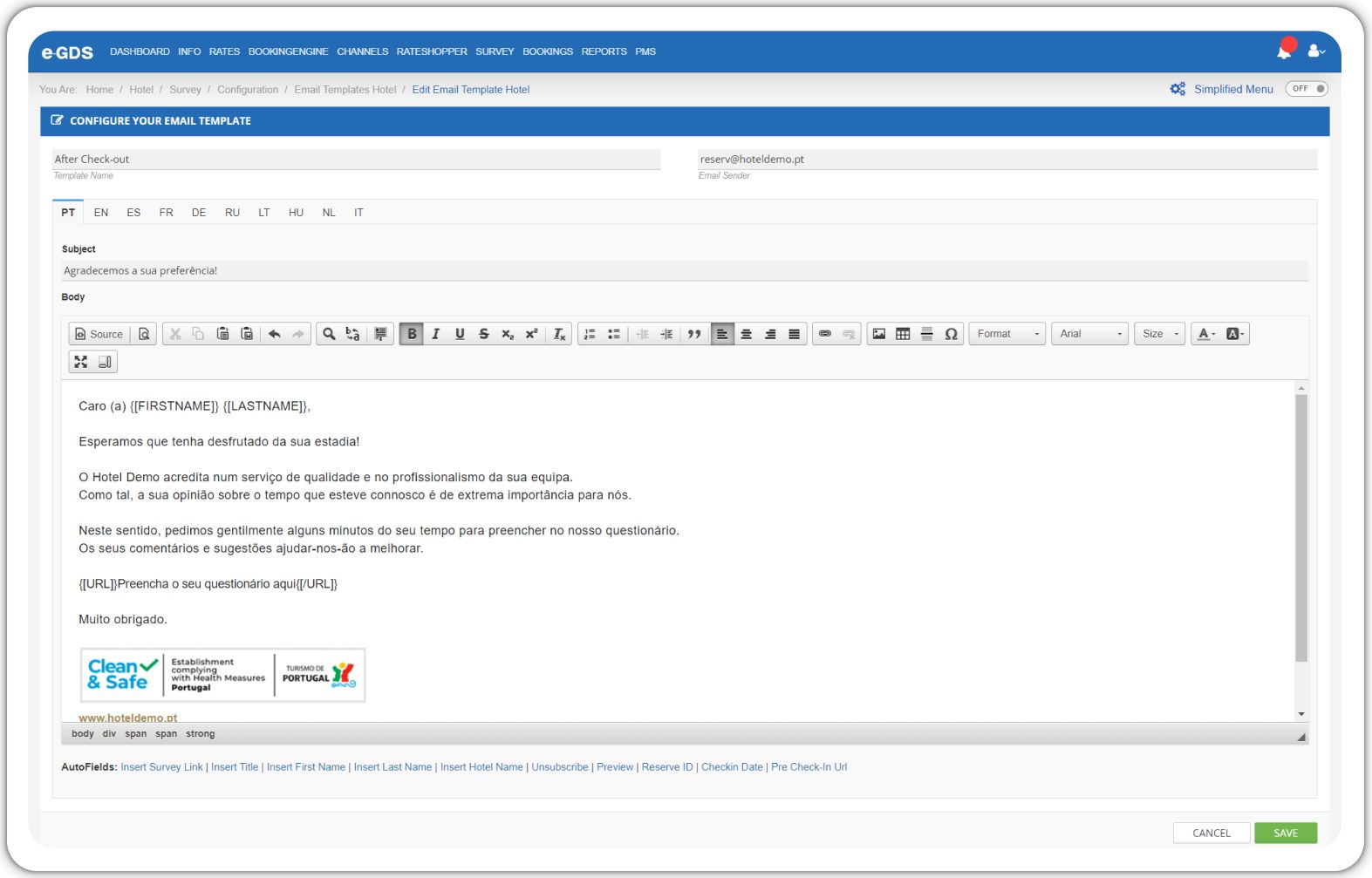Viewport: 1372px width, 878px height.
Task: Toggle superscript formatting
Action: tap(531, 334)
